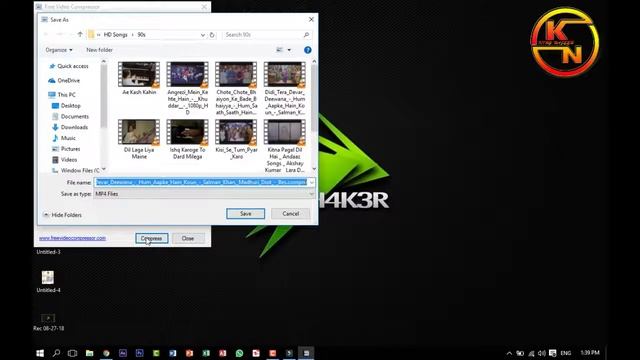640x360 pixels.
Task: Select HD Songs in the address path
Action: [116, 35]
